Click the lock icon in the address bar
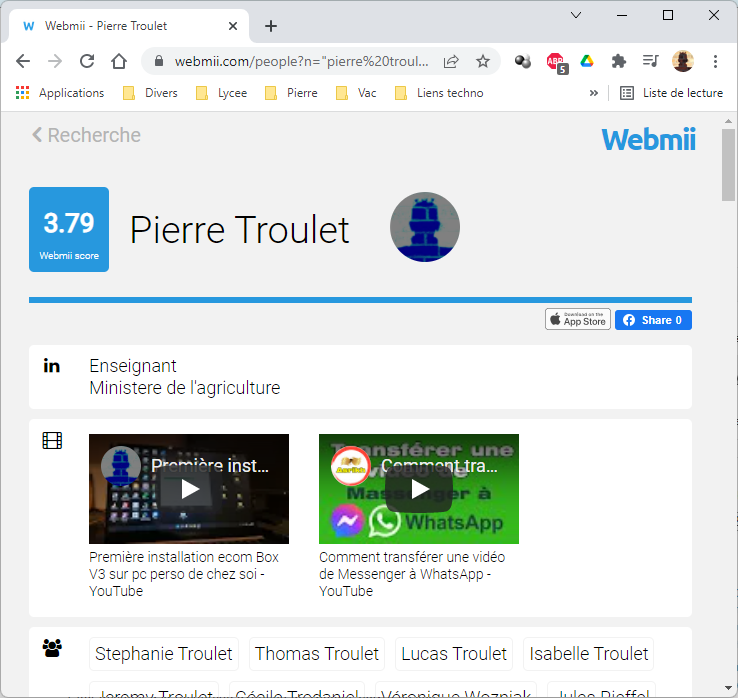 [159, 61]
